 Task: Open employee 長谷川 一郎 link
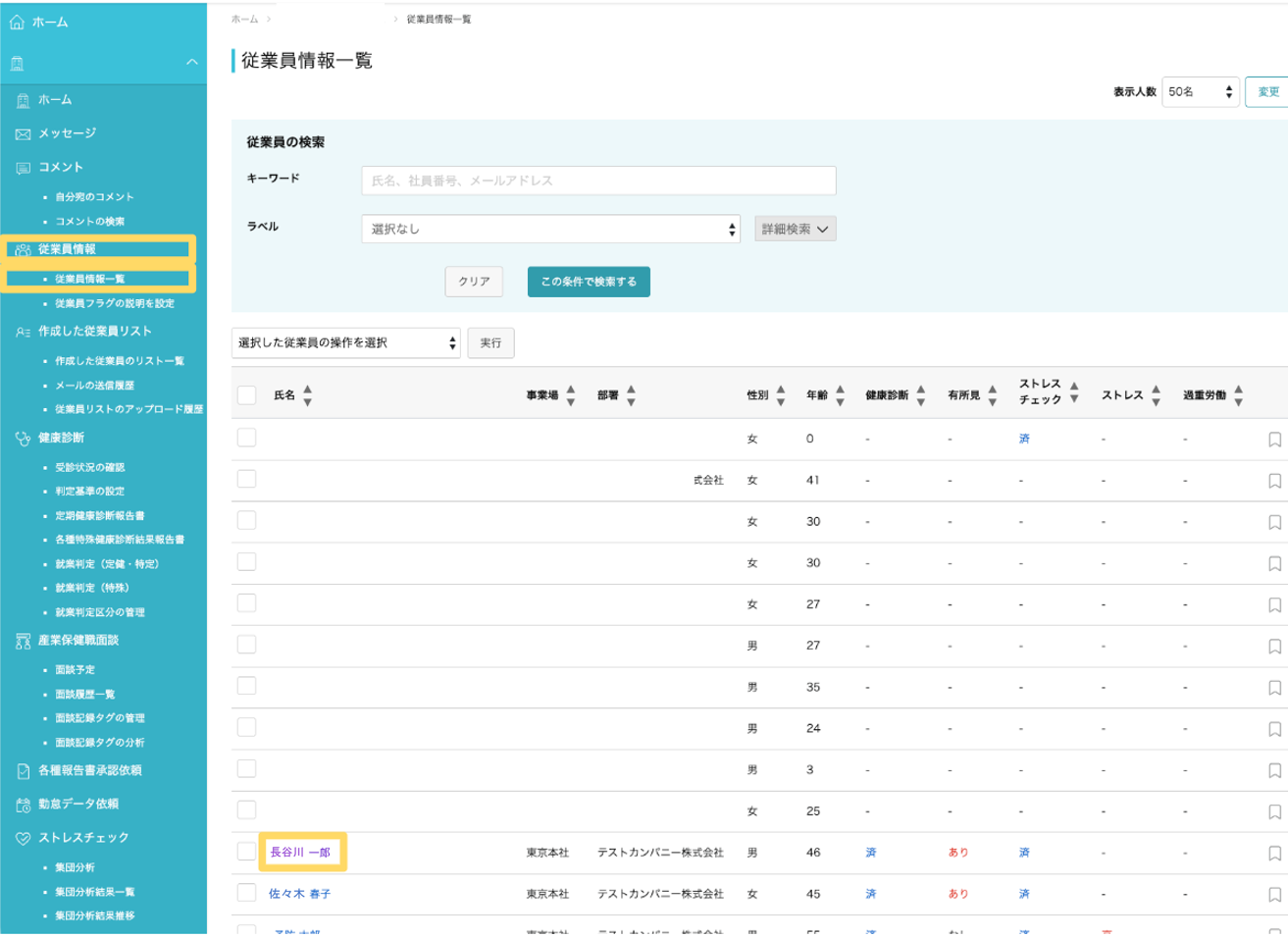pos(300,853)
